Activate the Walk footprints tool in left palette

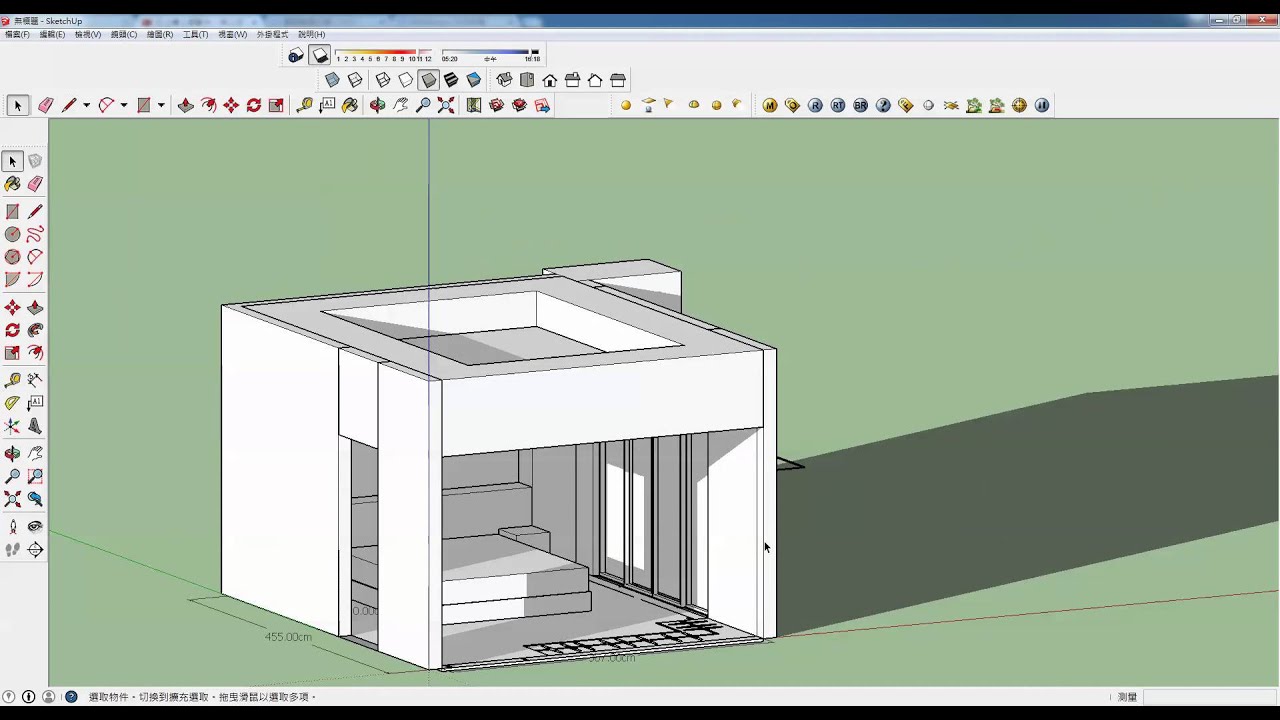click(x=12, y=550)
